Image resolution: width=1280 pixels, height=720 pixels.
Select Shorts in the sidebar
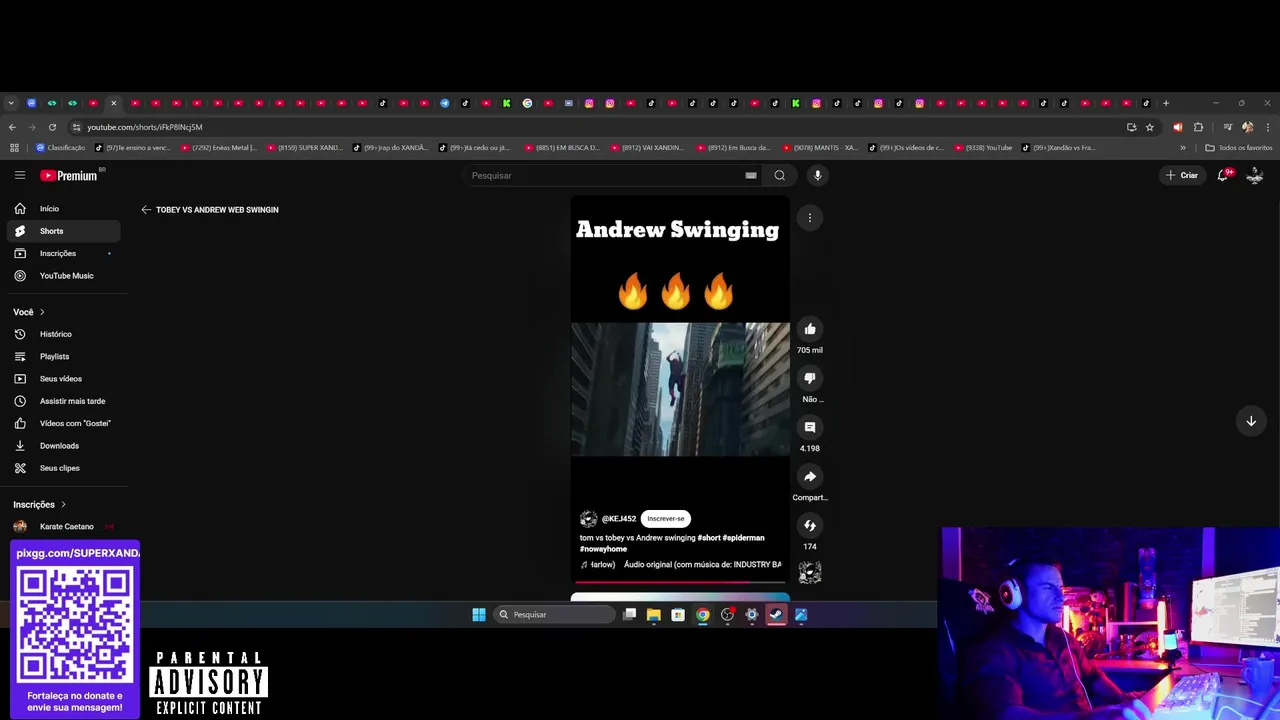tap(63, 231)
